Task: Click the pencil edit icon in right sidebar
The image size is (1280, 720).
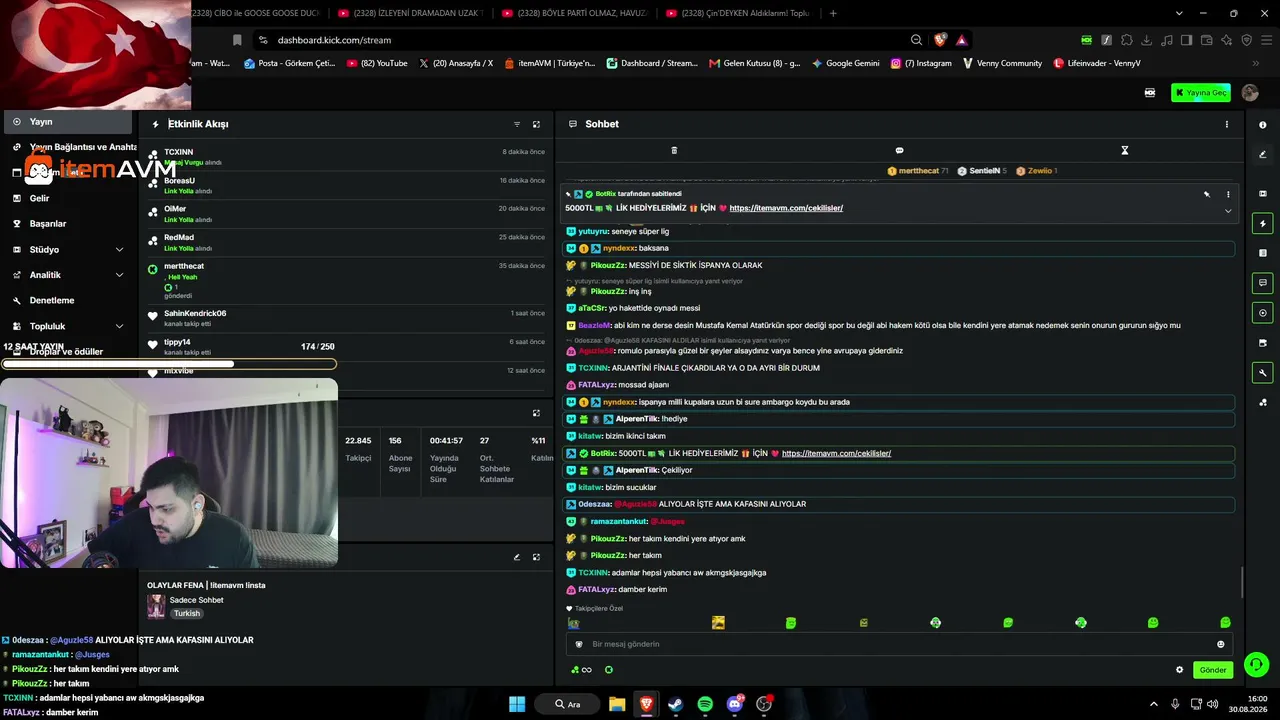Action: tap(1263, 154)
